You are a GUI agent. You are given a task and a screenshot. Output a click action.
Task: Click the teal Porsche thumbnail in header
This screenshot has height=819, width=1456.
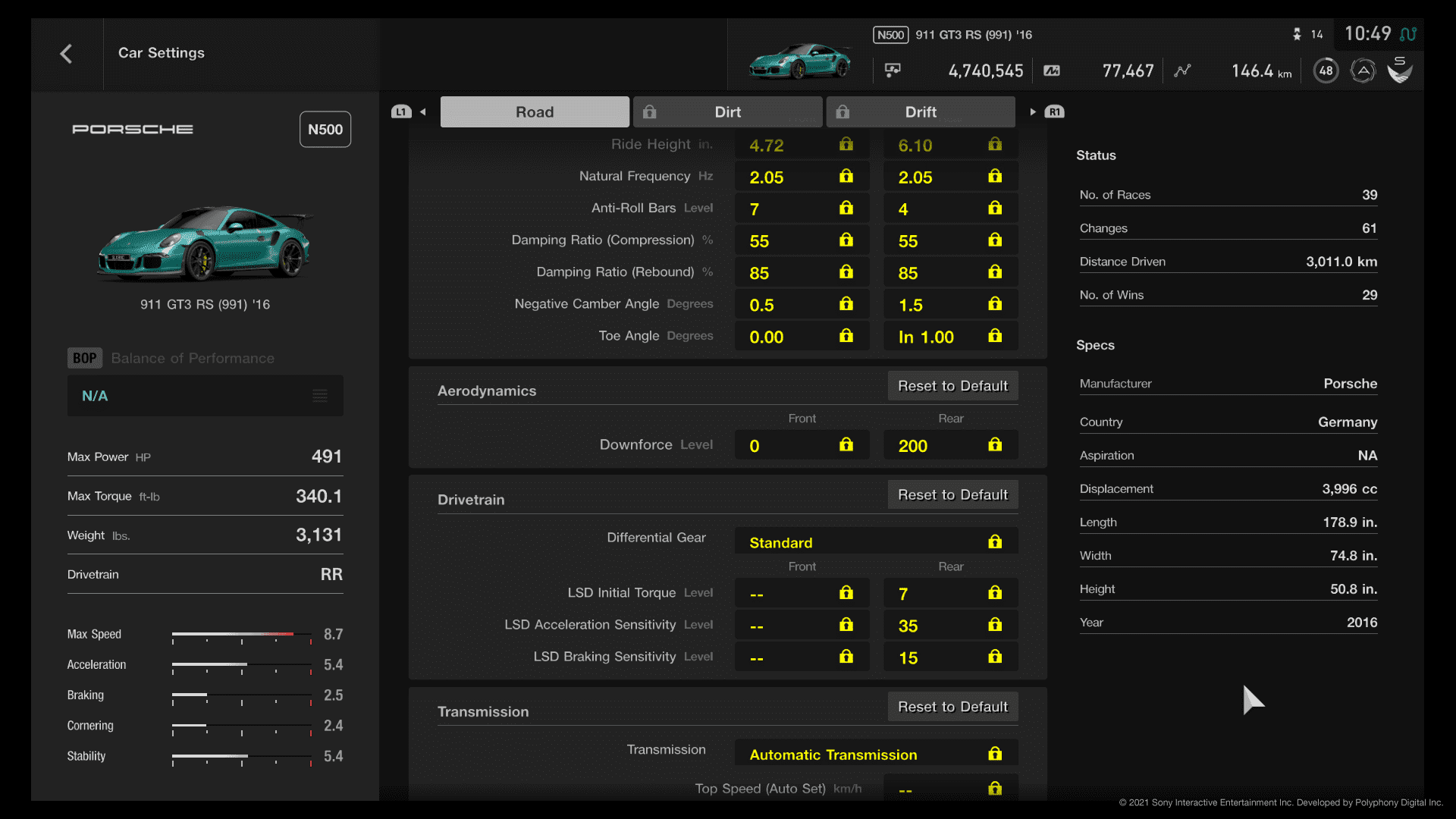click(x=800, y=61)
